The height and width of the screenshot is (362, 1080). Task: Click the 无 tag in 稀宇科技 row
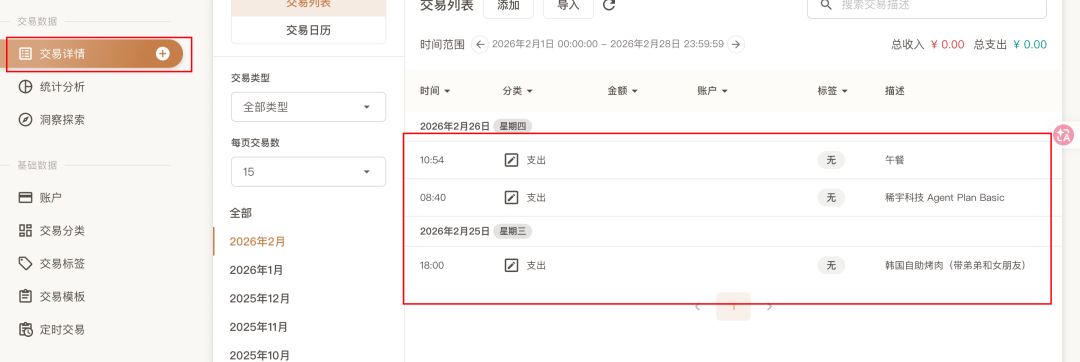(x=831, y=198)
